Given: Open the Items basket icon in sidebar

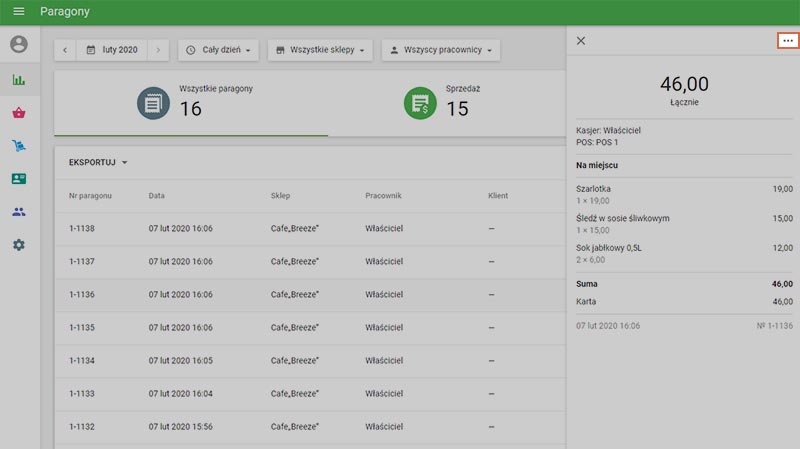Looking at the screenshot, I should point(19,113).
